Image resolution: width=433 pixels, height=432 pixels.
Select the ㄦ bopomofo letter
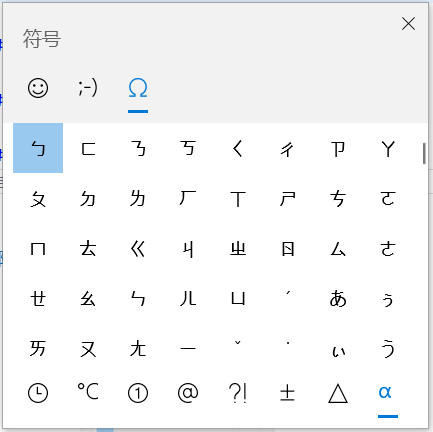[188, 298]
